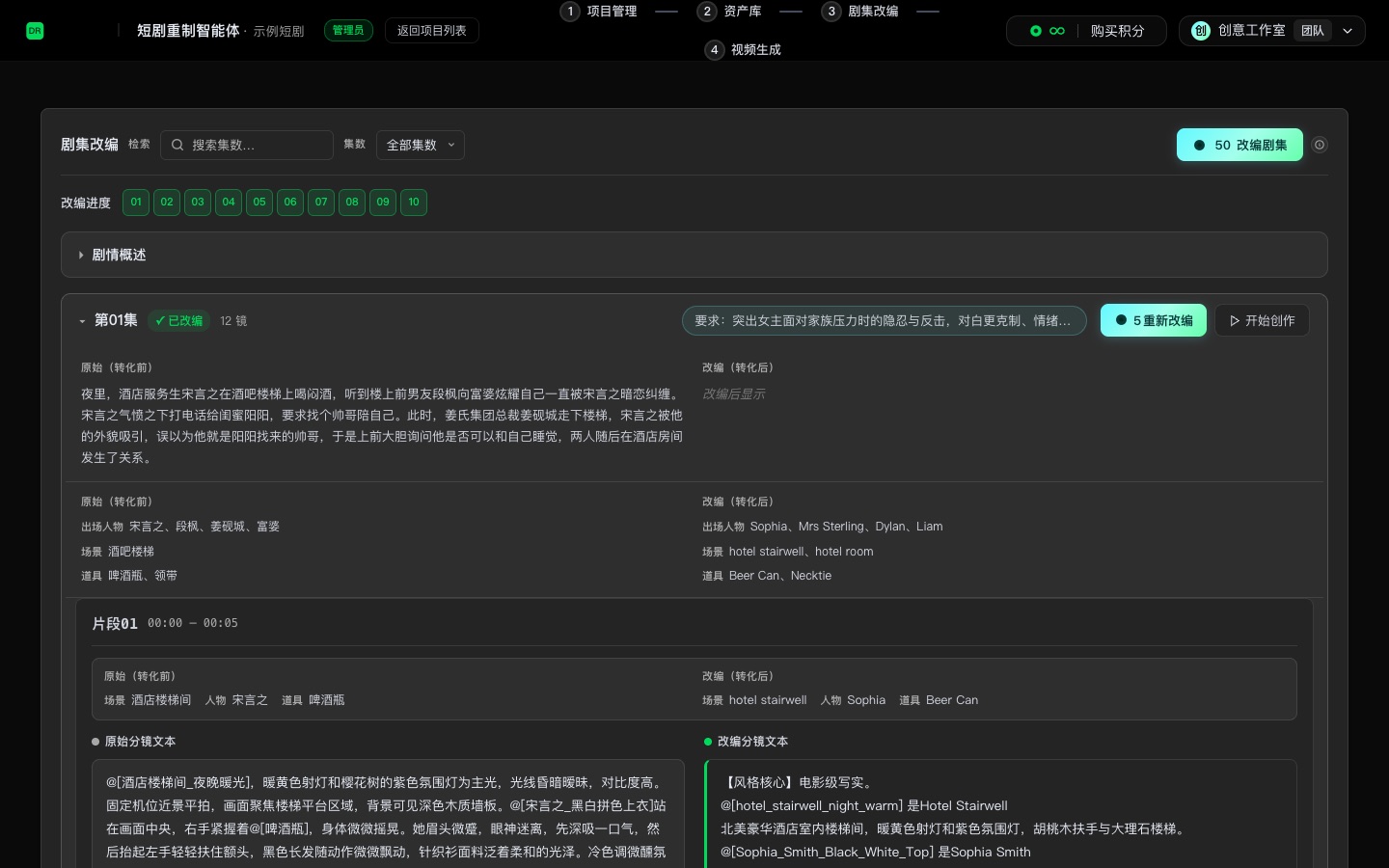Click the 5 重新改编 button
Viewport: 1389px width, 868px height.
[x=1154, y=321]
